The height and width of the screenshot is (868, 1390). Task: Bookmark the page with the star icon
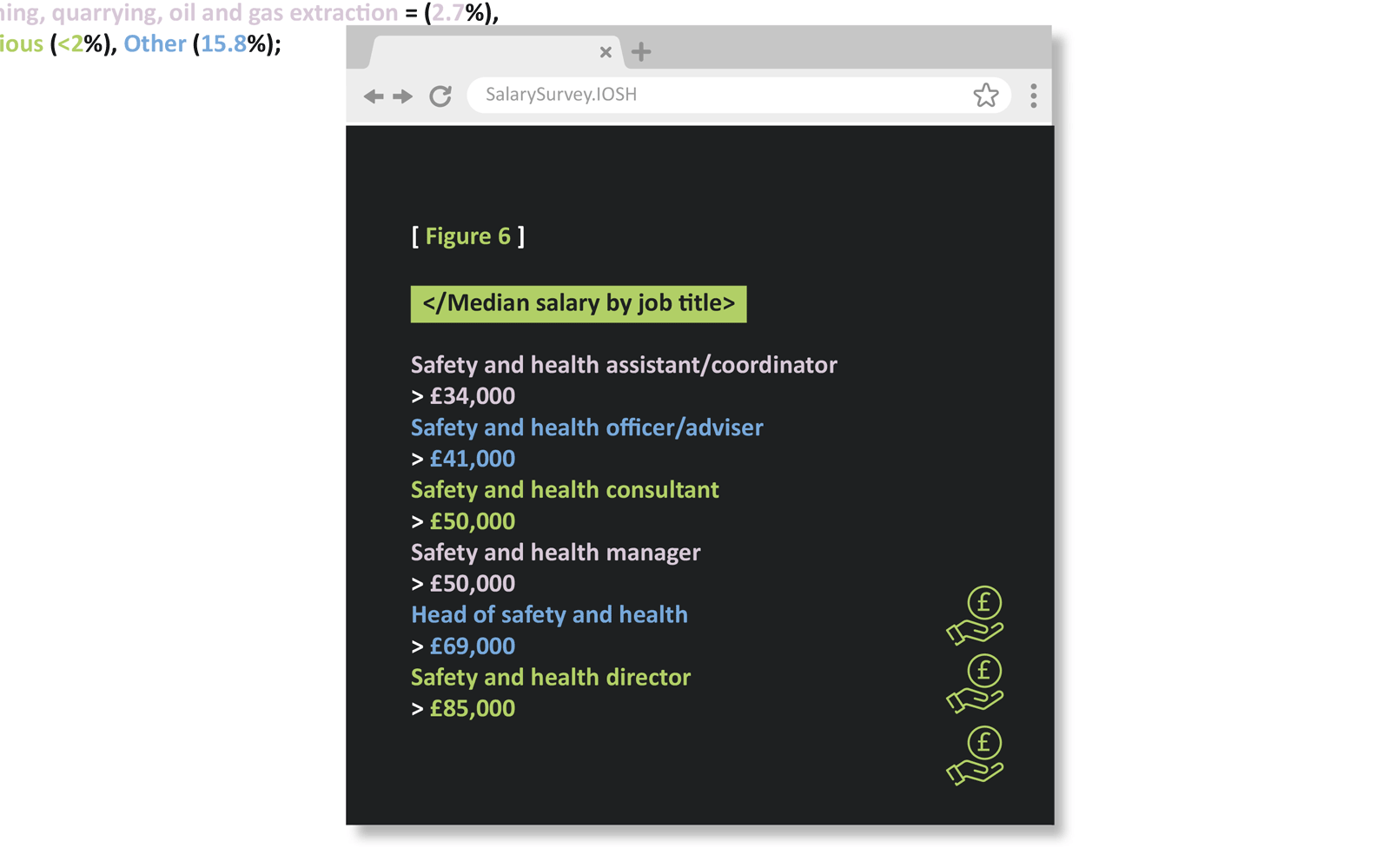985,95
